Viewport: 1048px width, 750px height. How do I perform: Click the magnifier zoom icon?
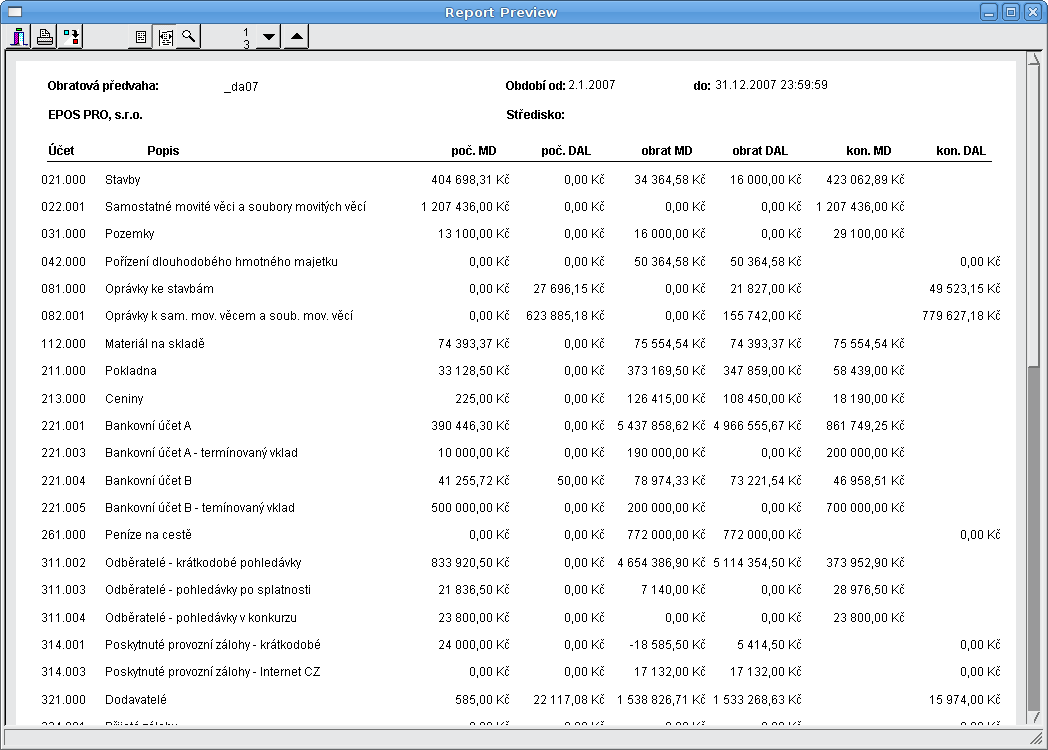pos(188,38)
